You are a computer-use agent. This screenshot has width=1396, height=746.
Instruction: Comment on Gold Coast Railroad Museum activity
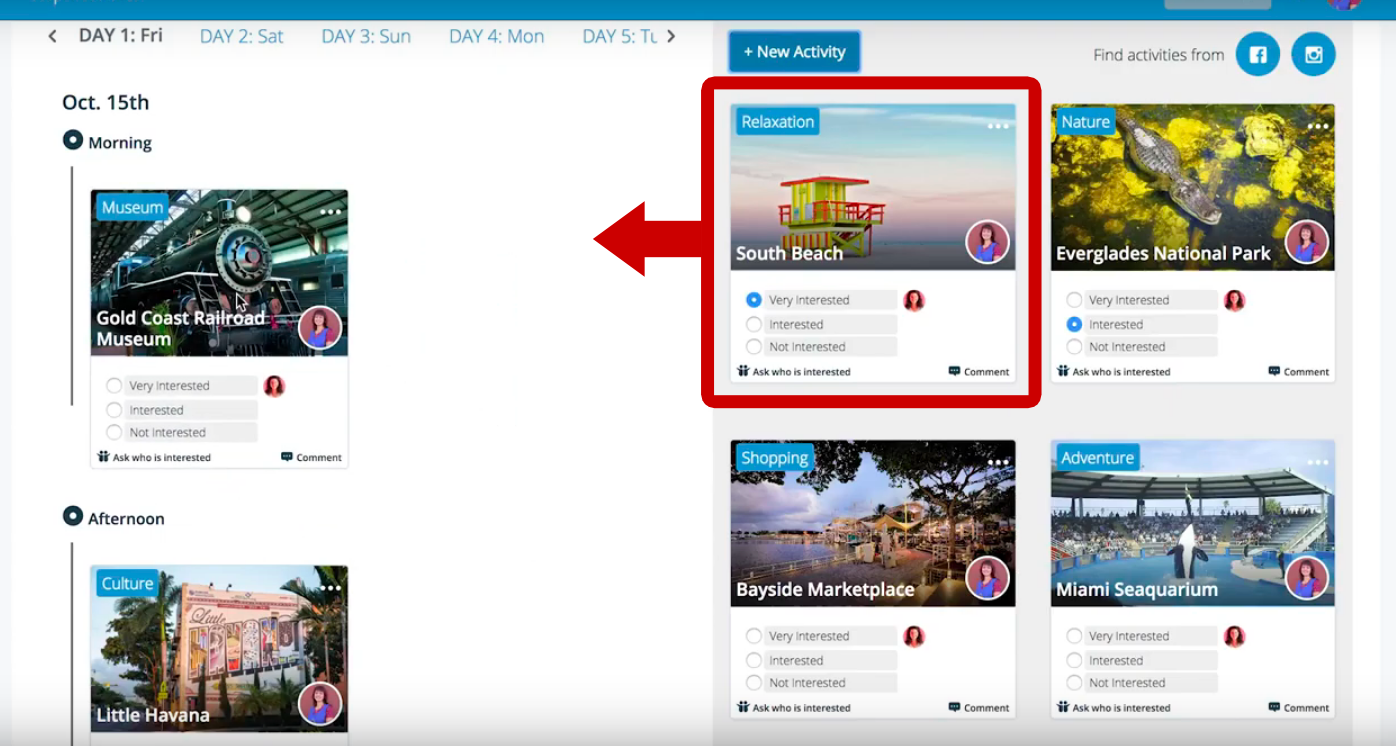tap(312, 458)
